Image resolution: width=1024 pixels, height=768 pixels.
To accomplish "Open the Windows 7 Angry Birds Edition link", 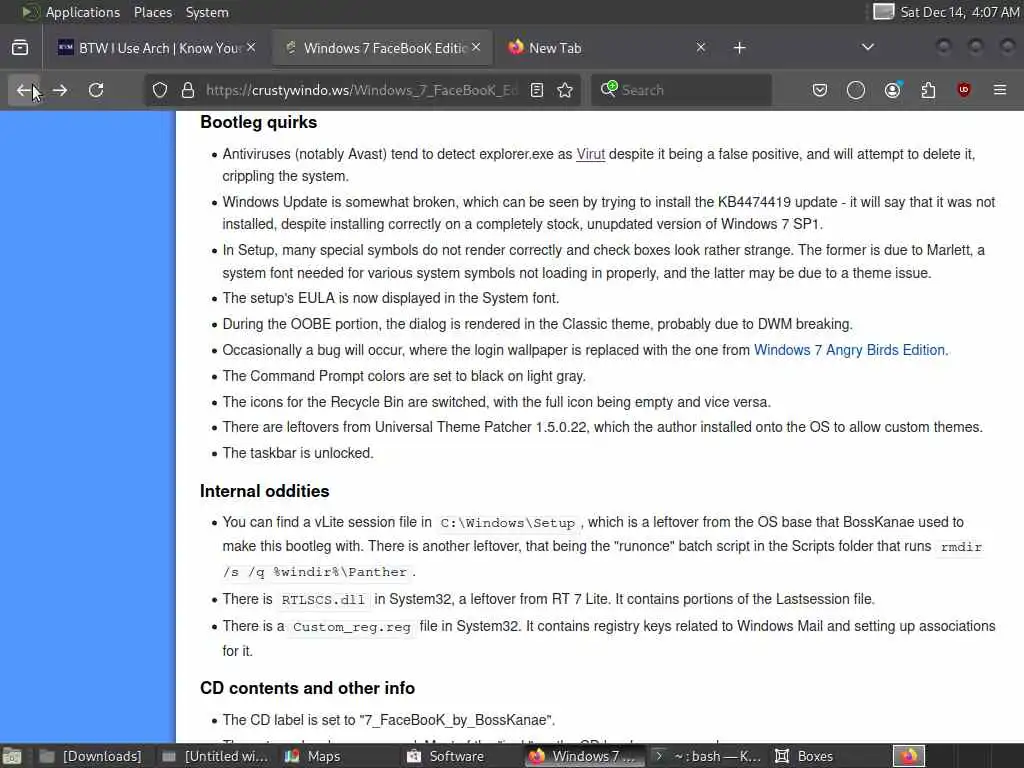I will click(849, 350).
